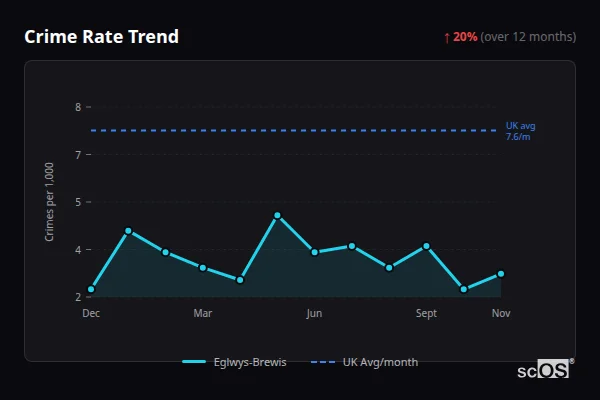Screen dimensions: 600x400
Task: Click the 'Jun' x-axis label
Action: (x=314, y=313)
